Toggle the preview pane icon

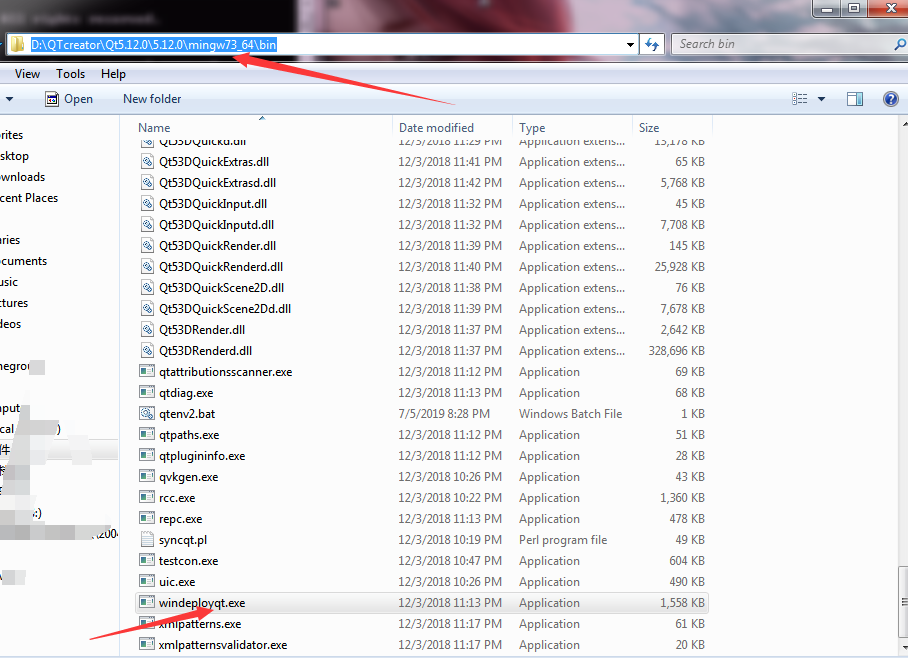click(855, 99)
